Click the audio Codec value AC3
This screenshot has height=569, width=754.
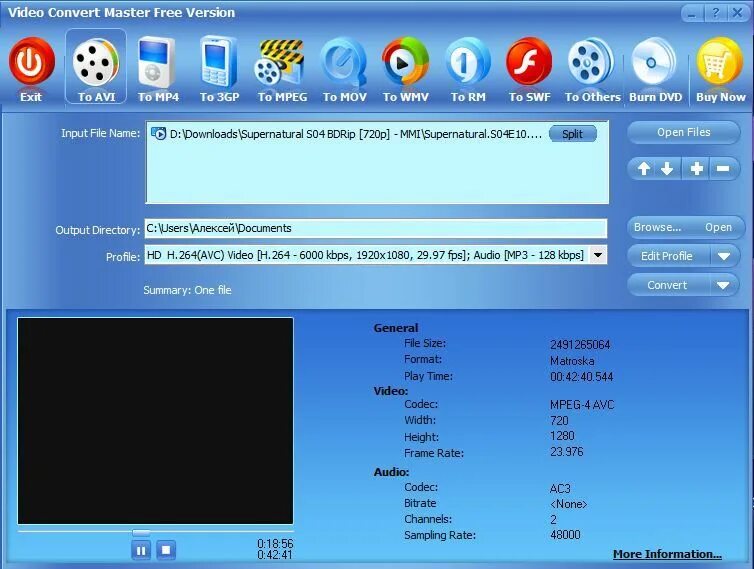560,489
